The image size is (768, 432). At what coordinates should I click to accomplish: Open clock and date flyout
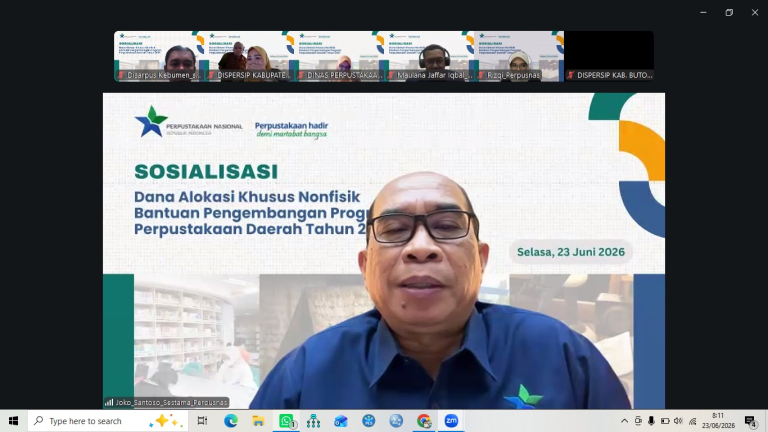(718, 421)
